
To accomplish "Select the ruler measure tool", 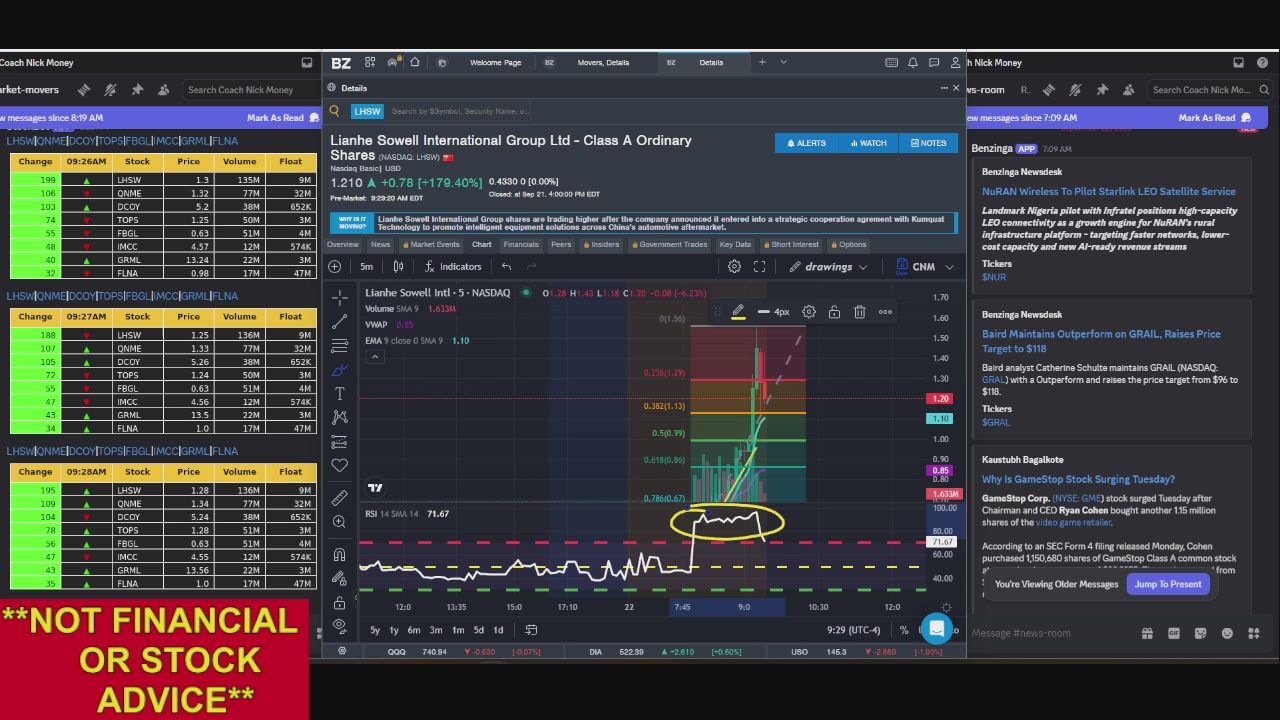I will pyautogui.click(x=340, y=497).
